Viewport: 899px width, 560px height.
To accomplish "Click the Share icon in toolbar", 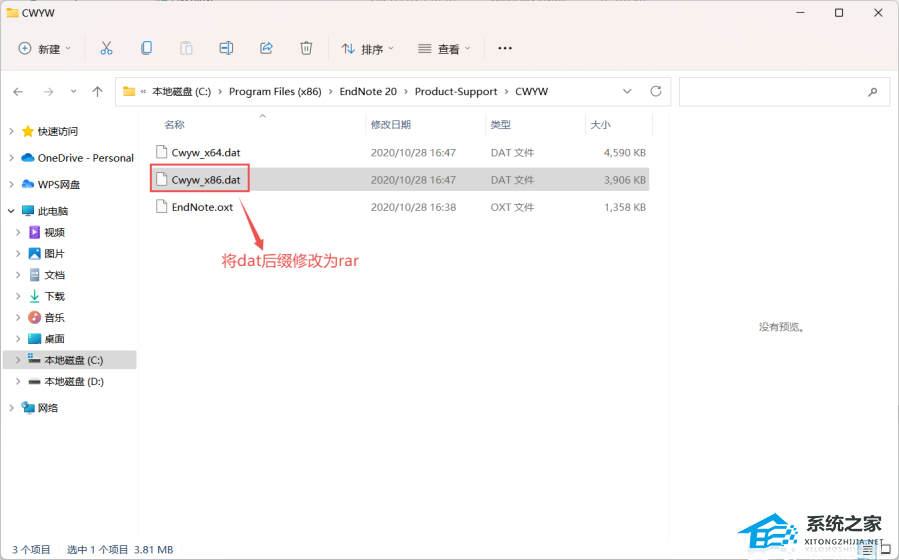I will (266, 48).
